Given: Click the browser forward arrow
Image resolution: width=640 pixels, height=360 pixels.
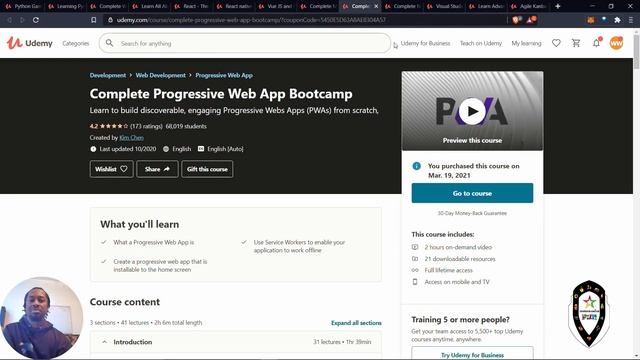Looking at the screenshot, I should coord(22,20).
